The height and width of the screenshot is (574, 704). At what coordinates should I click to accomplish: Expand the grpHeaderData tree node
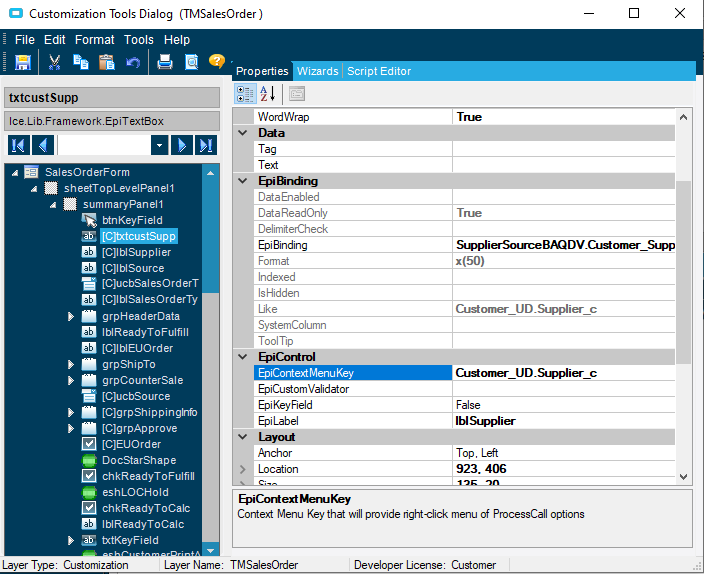(x=71, y=316)
